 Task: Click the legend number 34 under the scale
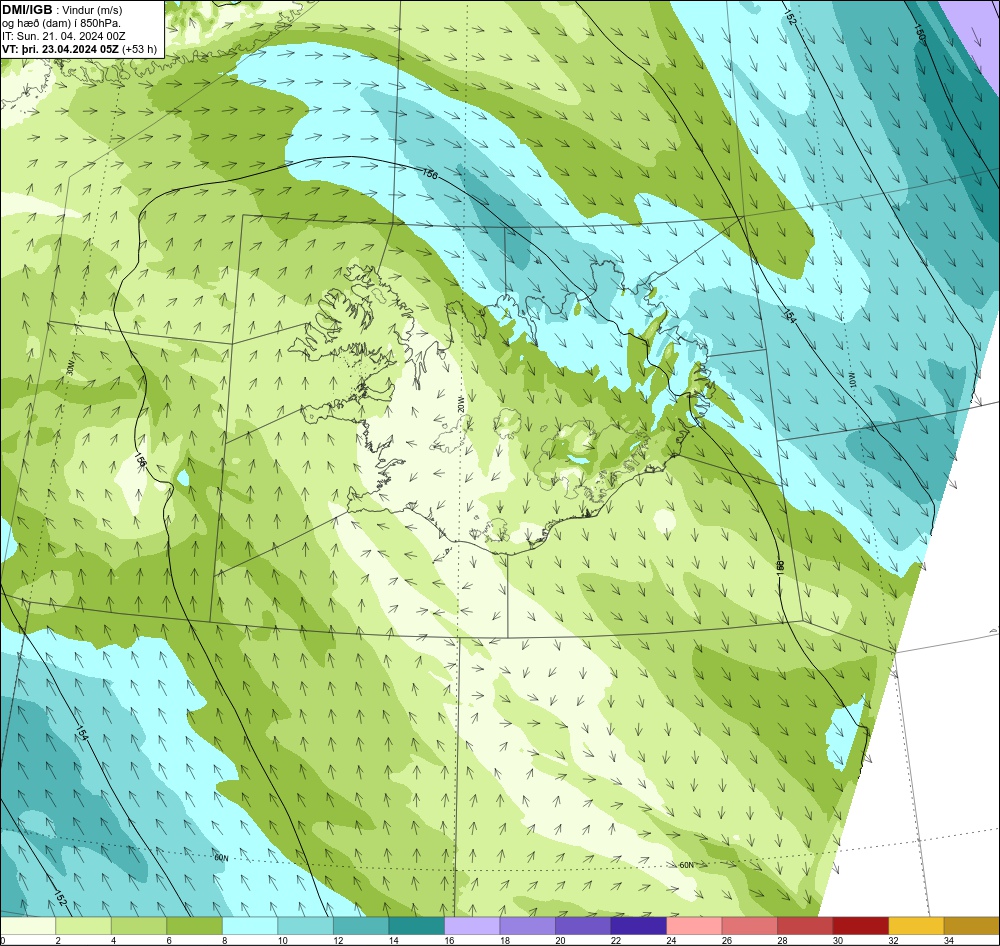coord(948,940)
